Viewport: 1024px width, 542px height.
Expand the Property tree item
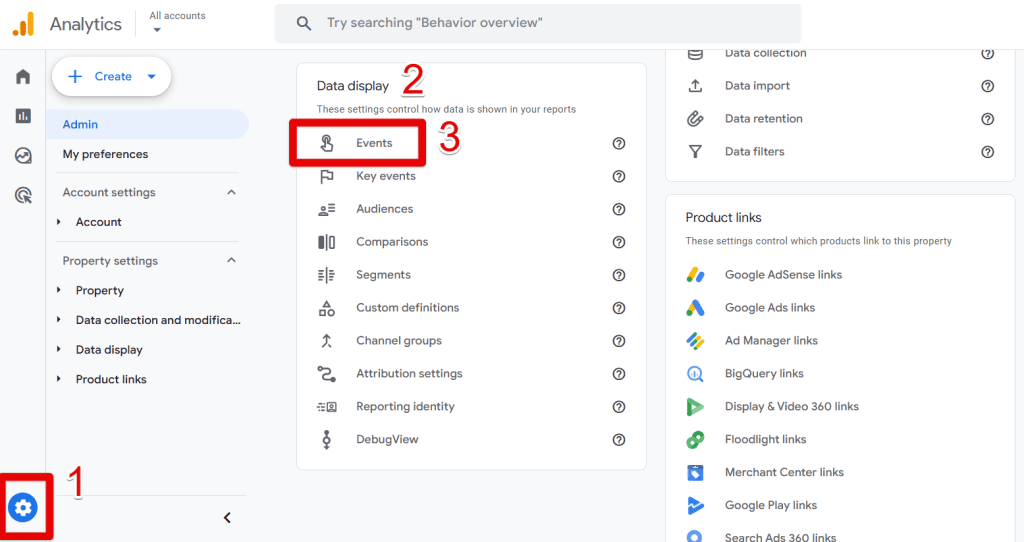coord(59,290)
